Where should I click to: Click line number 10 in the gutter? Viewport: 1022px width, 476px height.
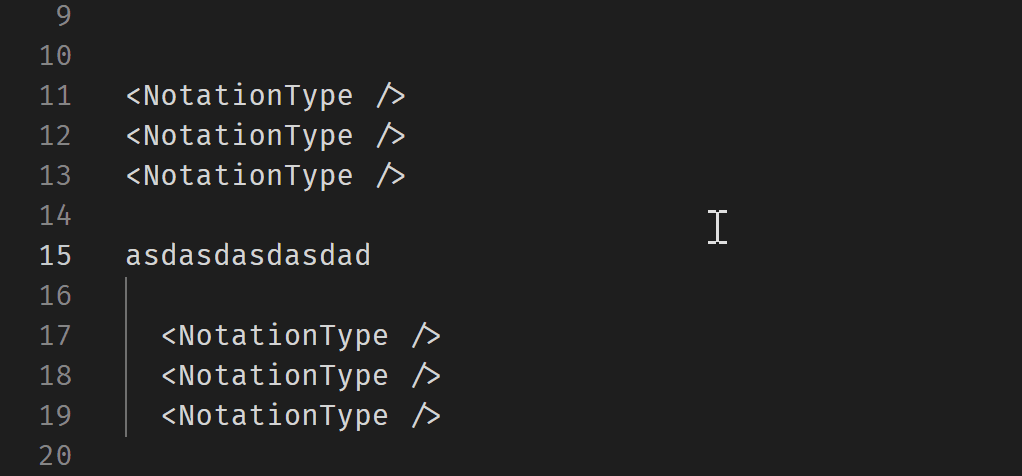pyautogui.click(x=55, y=55)
